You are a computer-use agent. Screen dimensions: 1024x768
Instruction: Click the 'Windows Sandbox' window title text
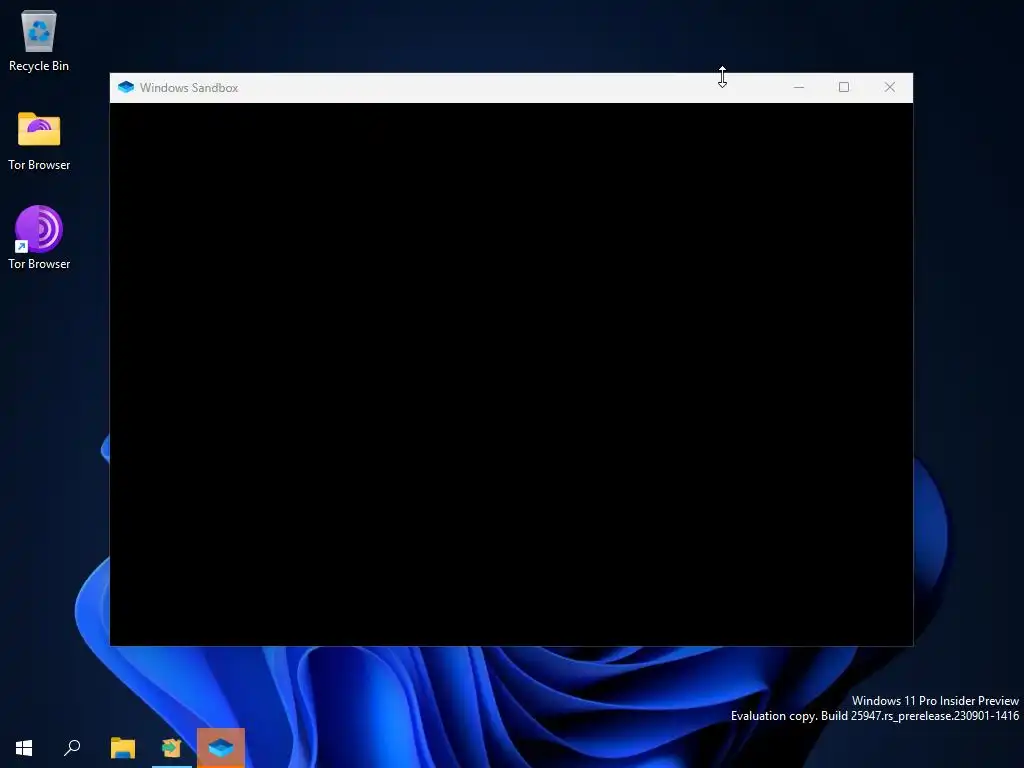[x=189, y=88]
